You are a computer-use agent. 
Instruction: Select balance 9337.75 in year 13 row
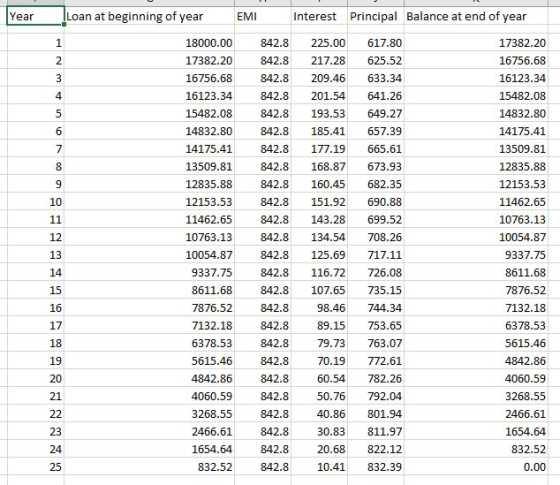[476, 255]
